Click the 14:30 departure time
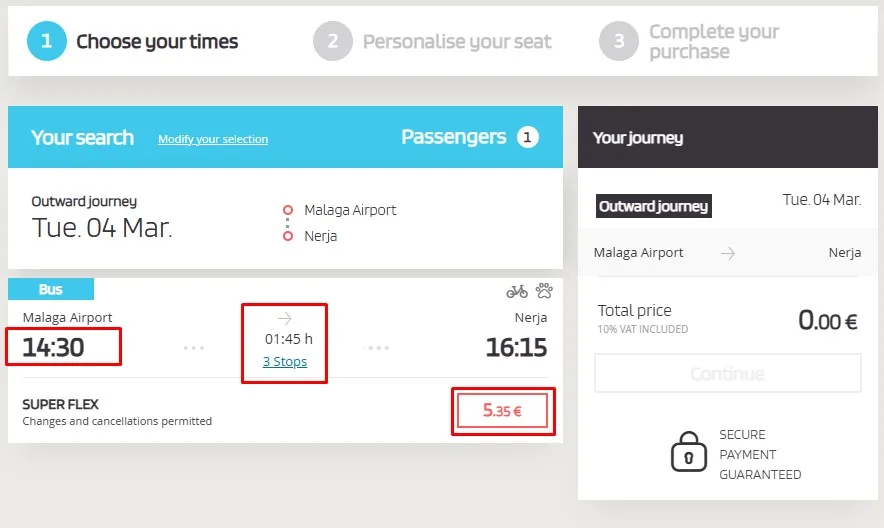The image size is (884, 528). (x=54, y=347)
